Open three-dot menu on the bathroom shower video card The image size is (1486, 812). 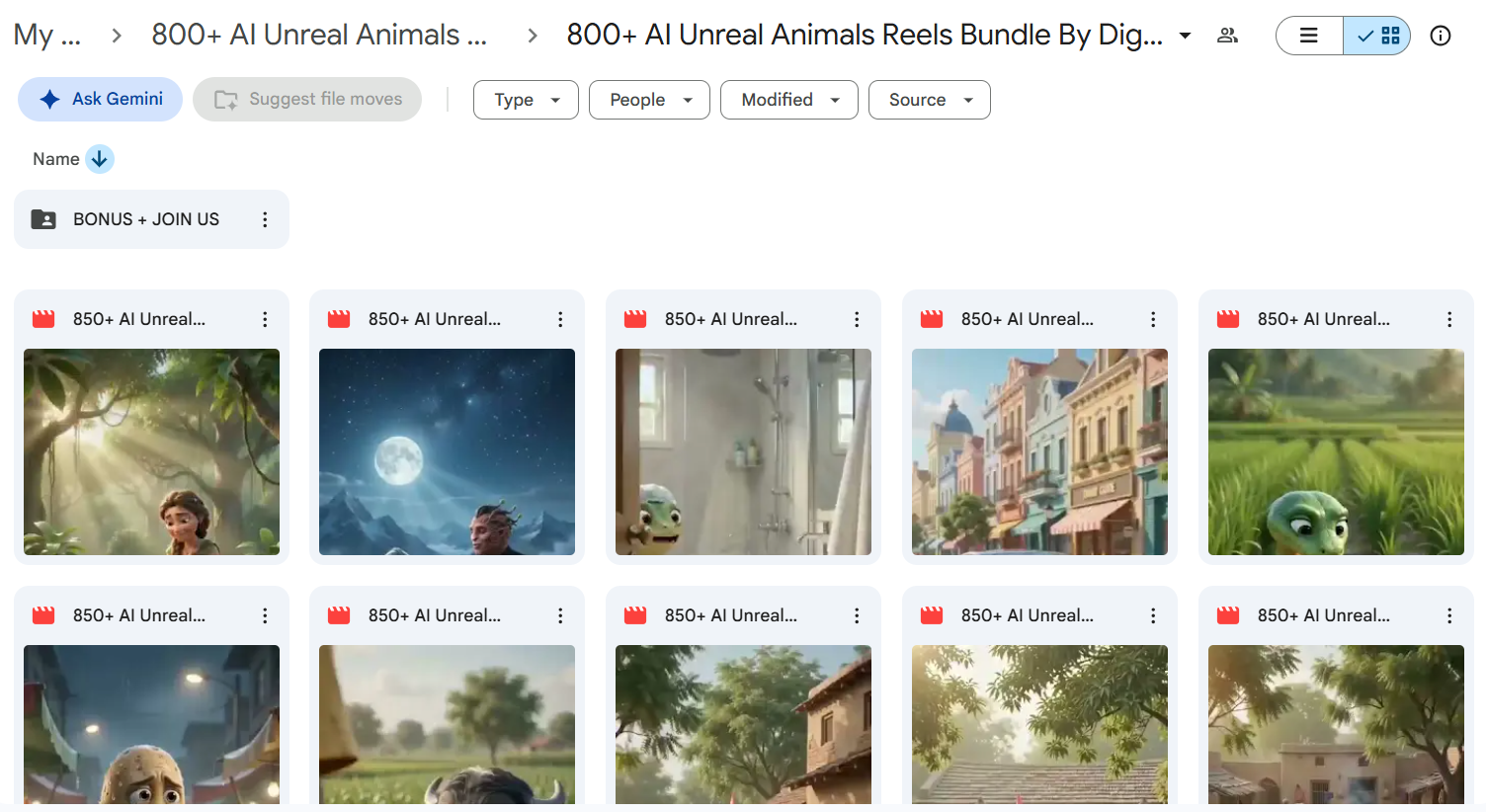point(857,319)
